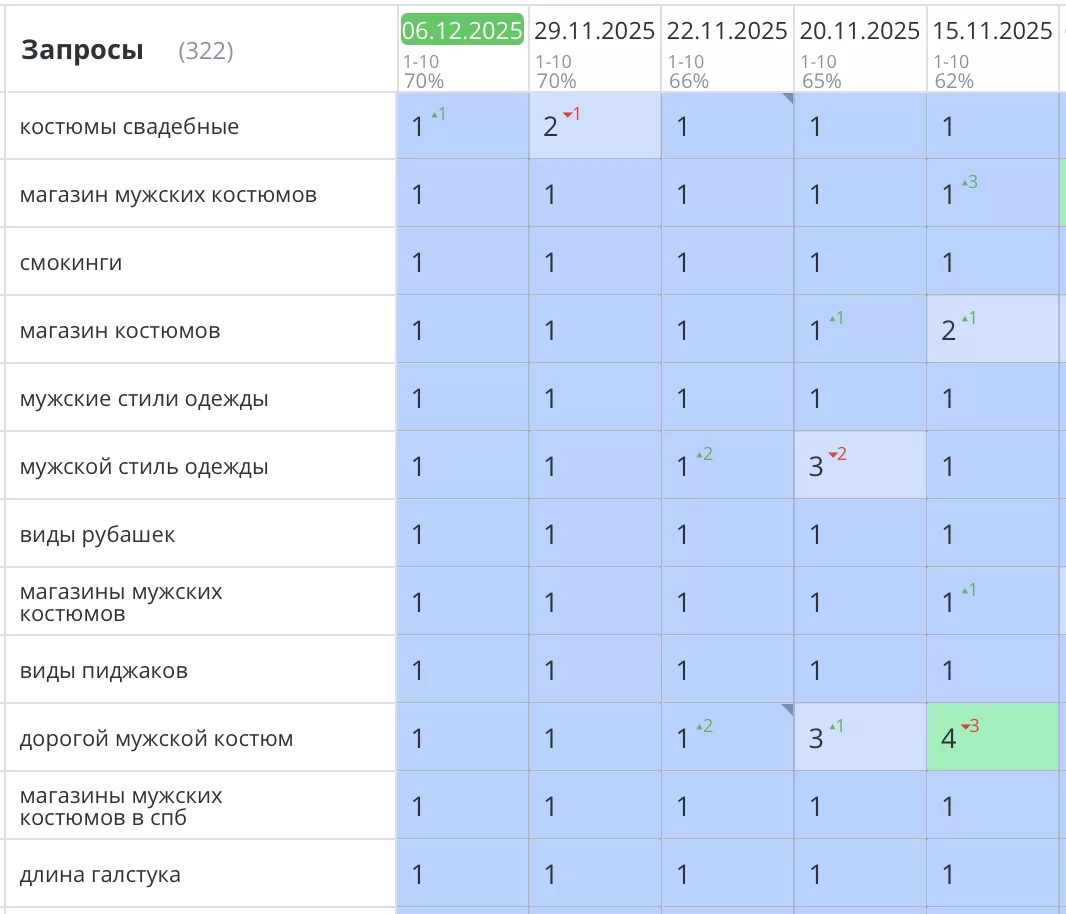1066x914 pixels.
Task: Click note marker in дорогой мужской костюм 22.11.2025 cell
Action: 788,709
